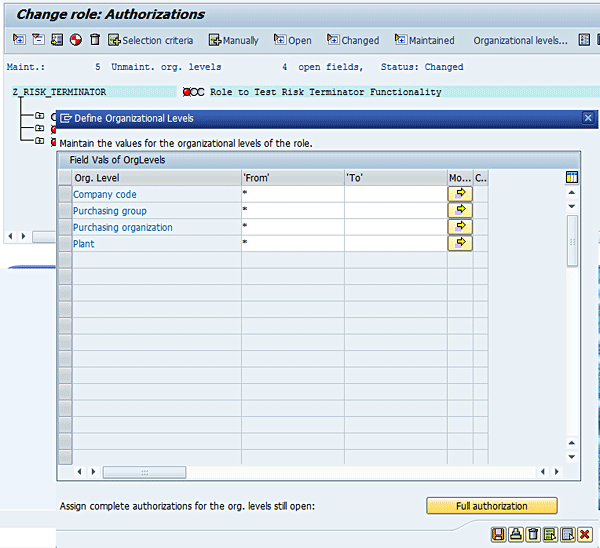Click multiple selection arrow for Purchasing organization
Screen dimensions: 600x548
coord(460,227)
